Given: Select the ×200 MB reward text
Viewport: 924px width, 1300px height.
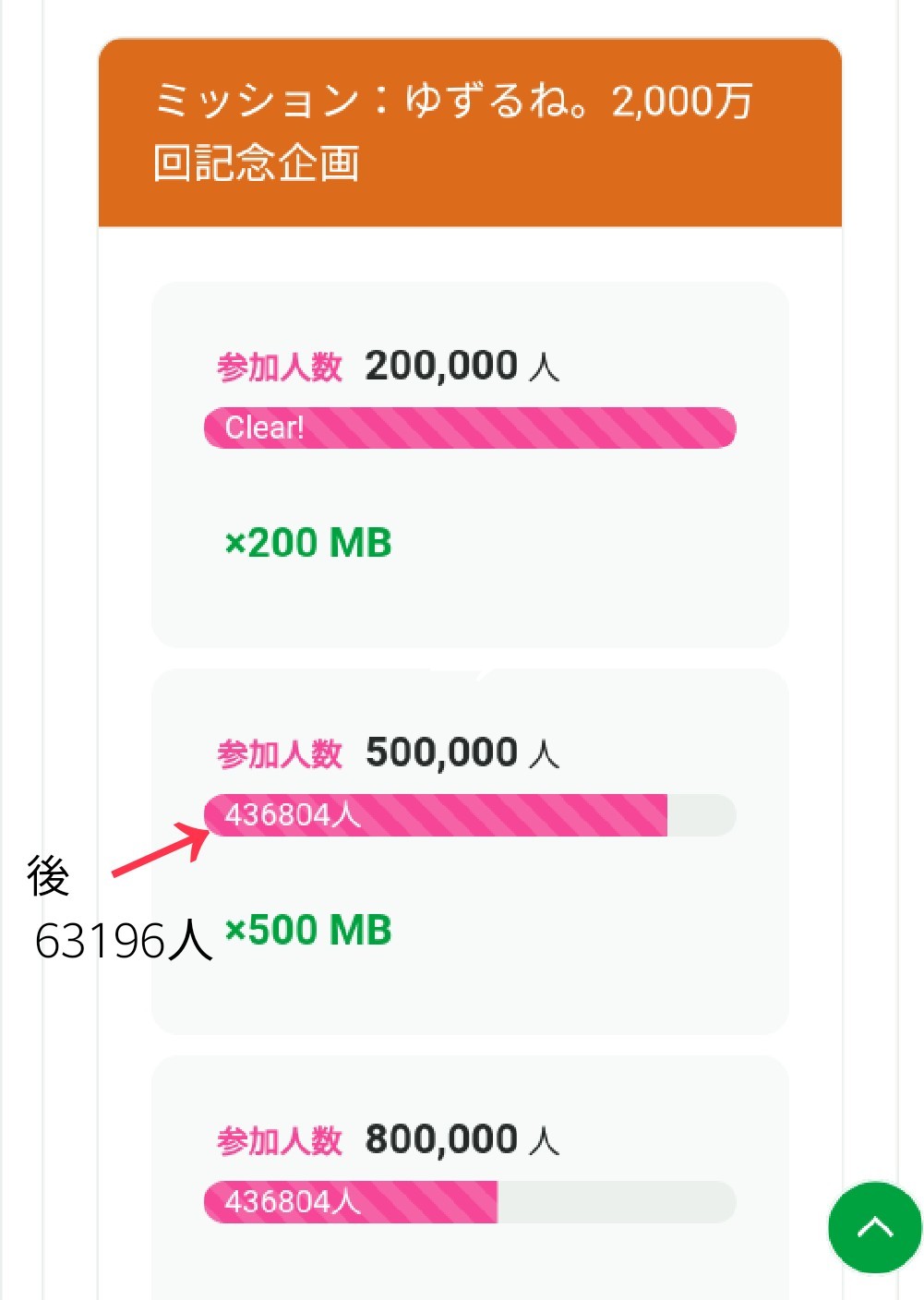Looking at the screenshot, I should (308, 543).
